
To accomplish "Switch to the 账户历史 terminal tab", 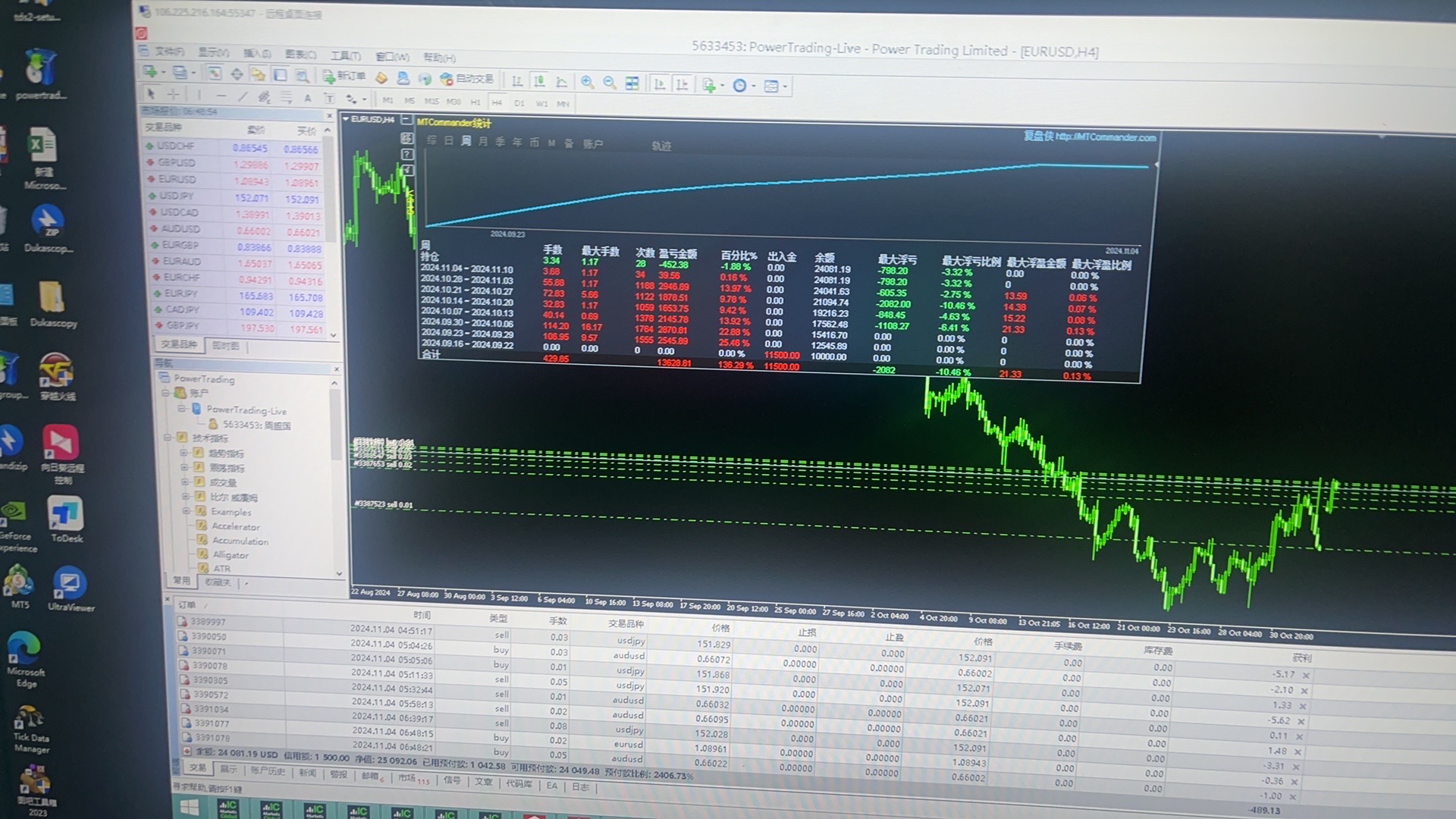I will 268,770.
